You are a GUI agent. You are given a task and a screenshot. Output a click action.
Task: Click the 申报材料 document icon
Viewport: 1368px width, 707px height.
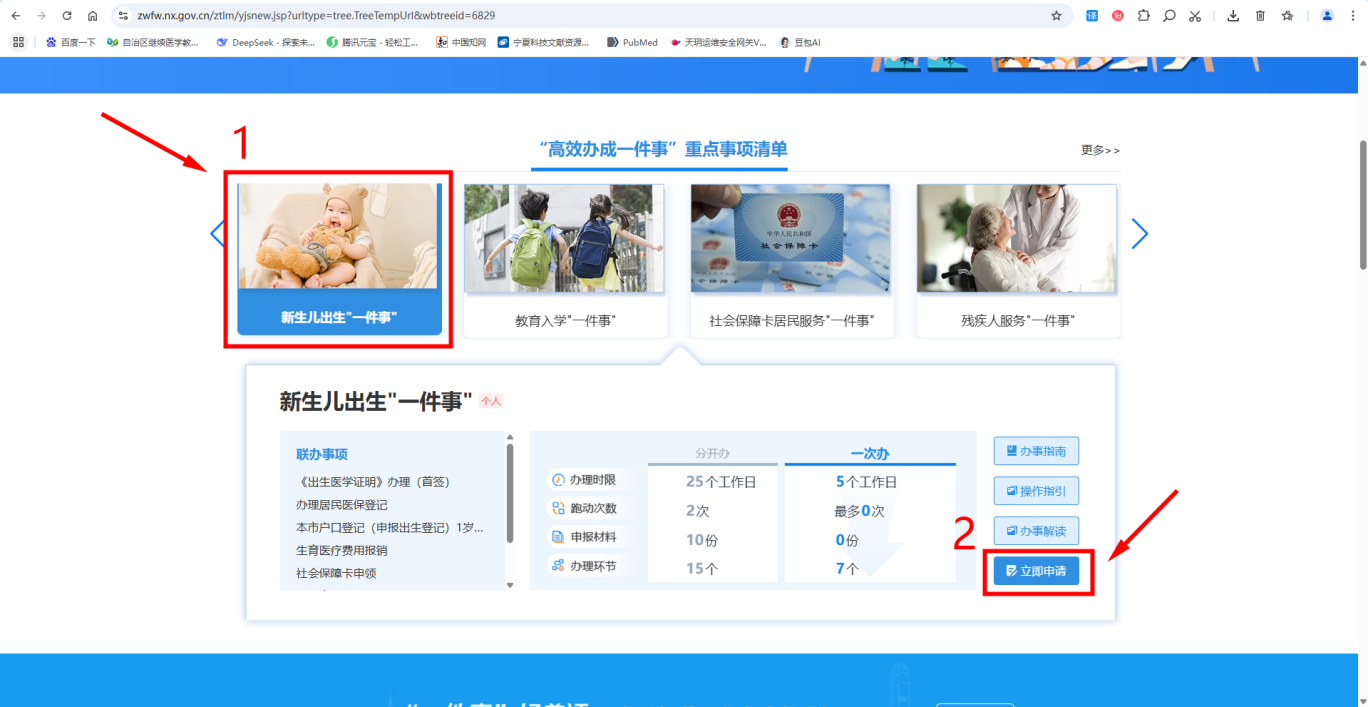[x=558, y=537]
